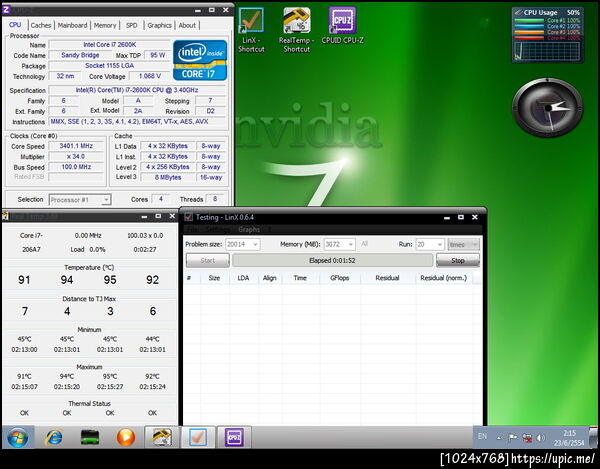Click the processor Name field Intel Core i7 2600K

(x=109, y=45)
